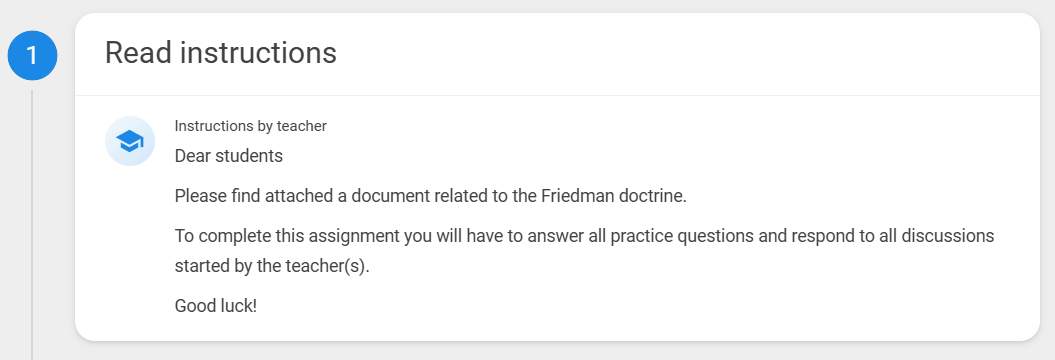Click the graduation cap teacher icon
1055x360 pixels.
coord(130,141)
